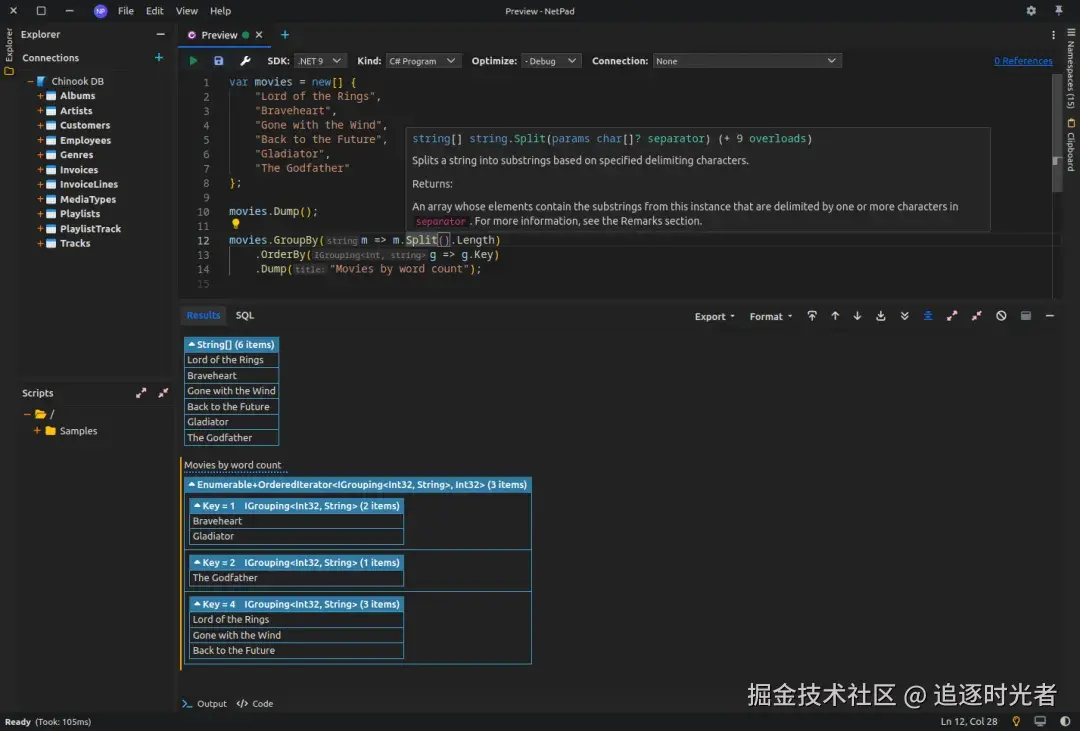Select the Employees table in Explorer
Viewport: 1080px width, 731px height.
pyautogui.click(x=85, y=140)
